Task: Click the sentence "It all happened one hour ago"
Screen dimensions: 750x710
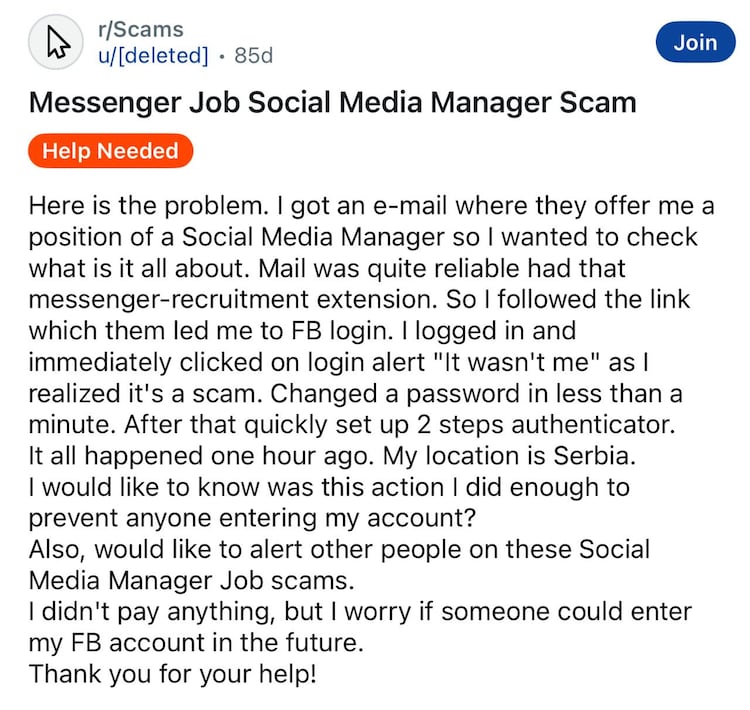Action: (201, 456)
